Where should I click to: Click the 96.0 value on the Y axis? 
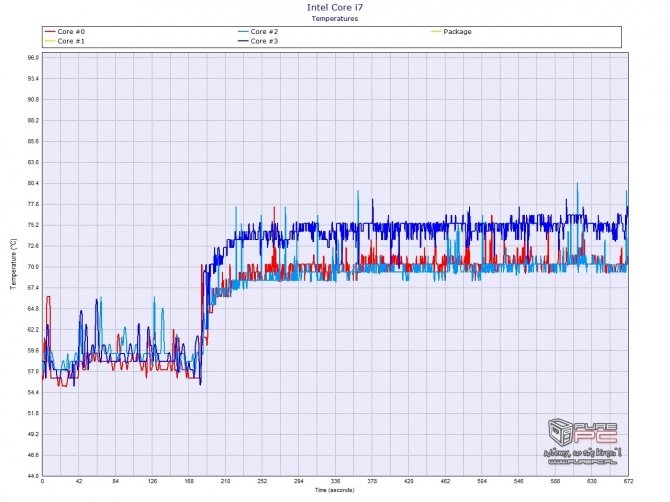click(x=33, y=58)
